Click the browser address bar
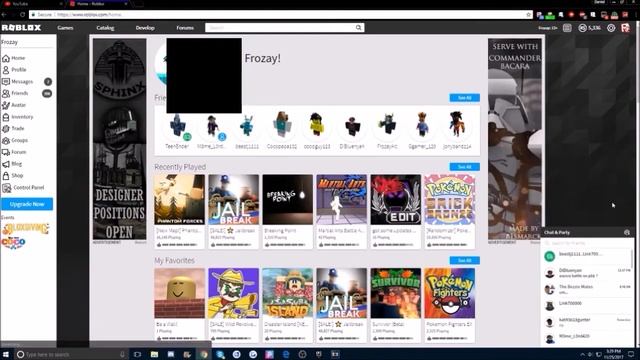640x360 pixels. pyautogui.click(x=282, y=15)
